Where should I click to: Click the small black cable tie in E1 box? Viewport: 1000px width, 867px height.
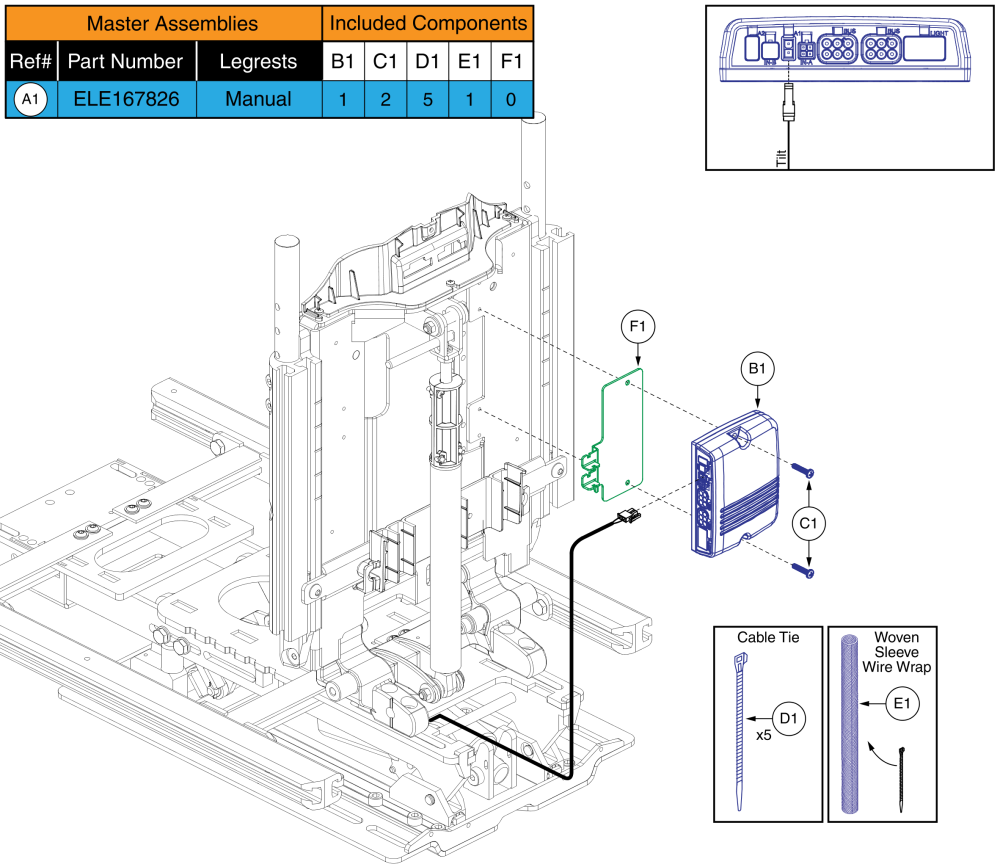pos(902,780)
